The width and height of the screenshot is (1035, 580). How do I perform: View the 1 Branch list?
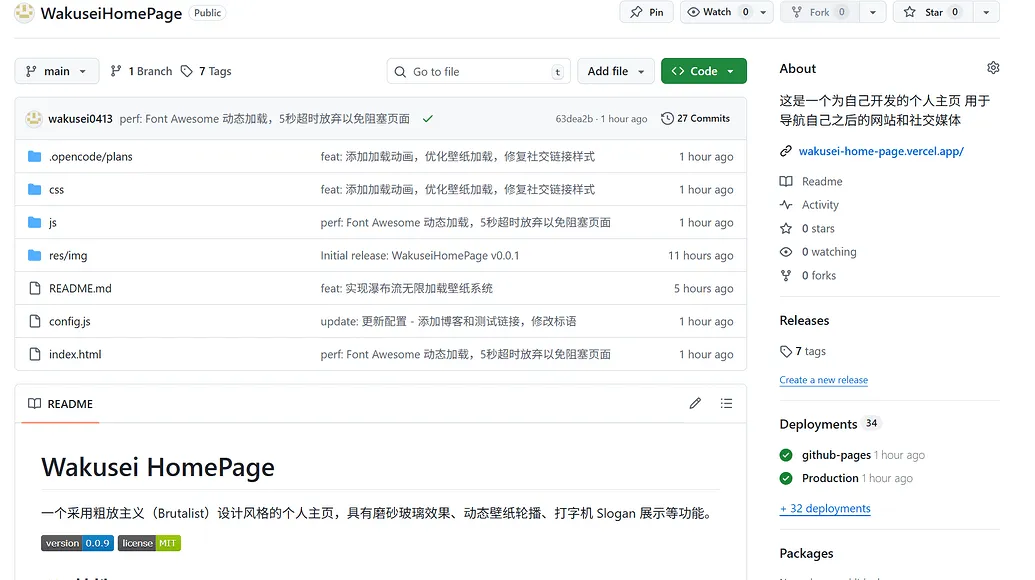pyautogui.click(x=141, y=71)
